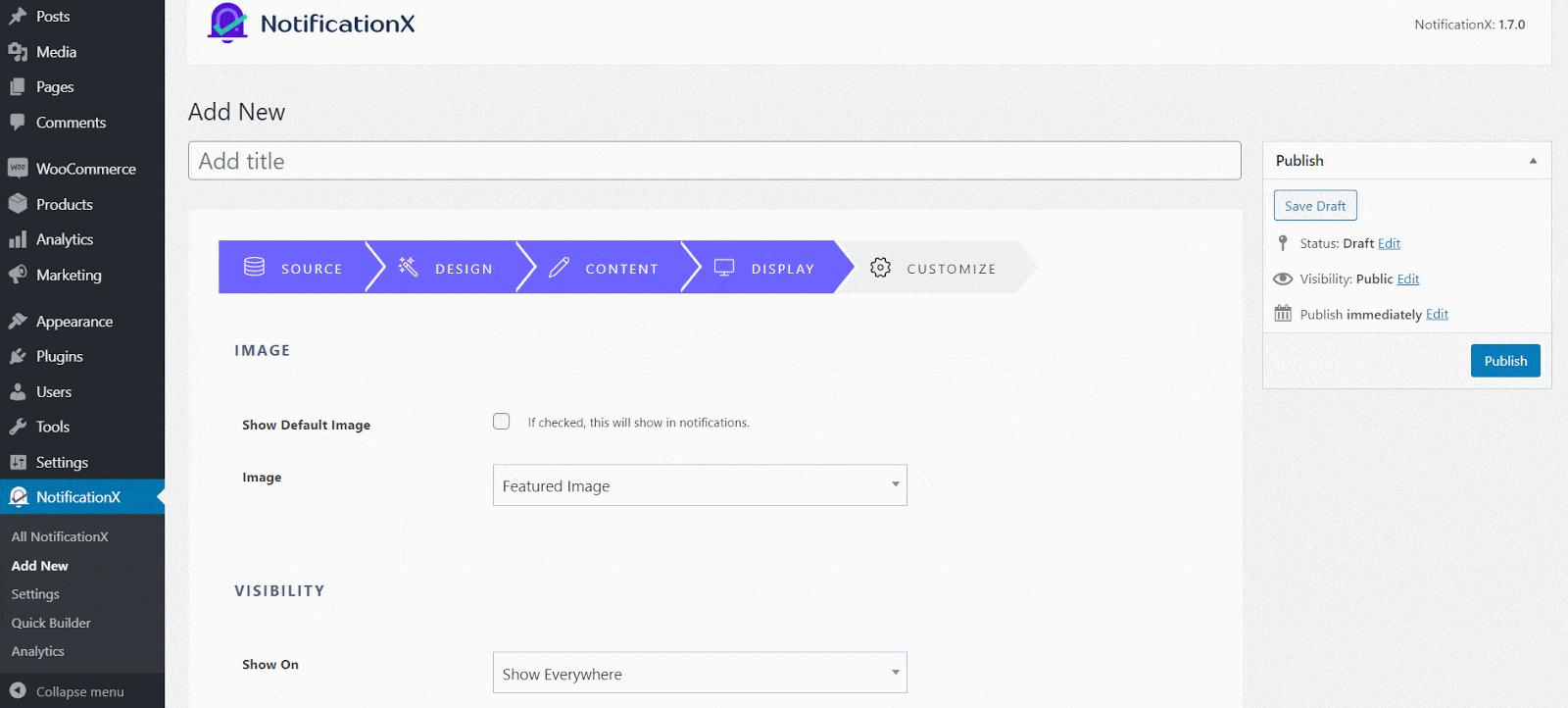Open Add New submenu item

pos(40,566)
